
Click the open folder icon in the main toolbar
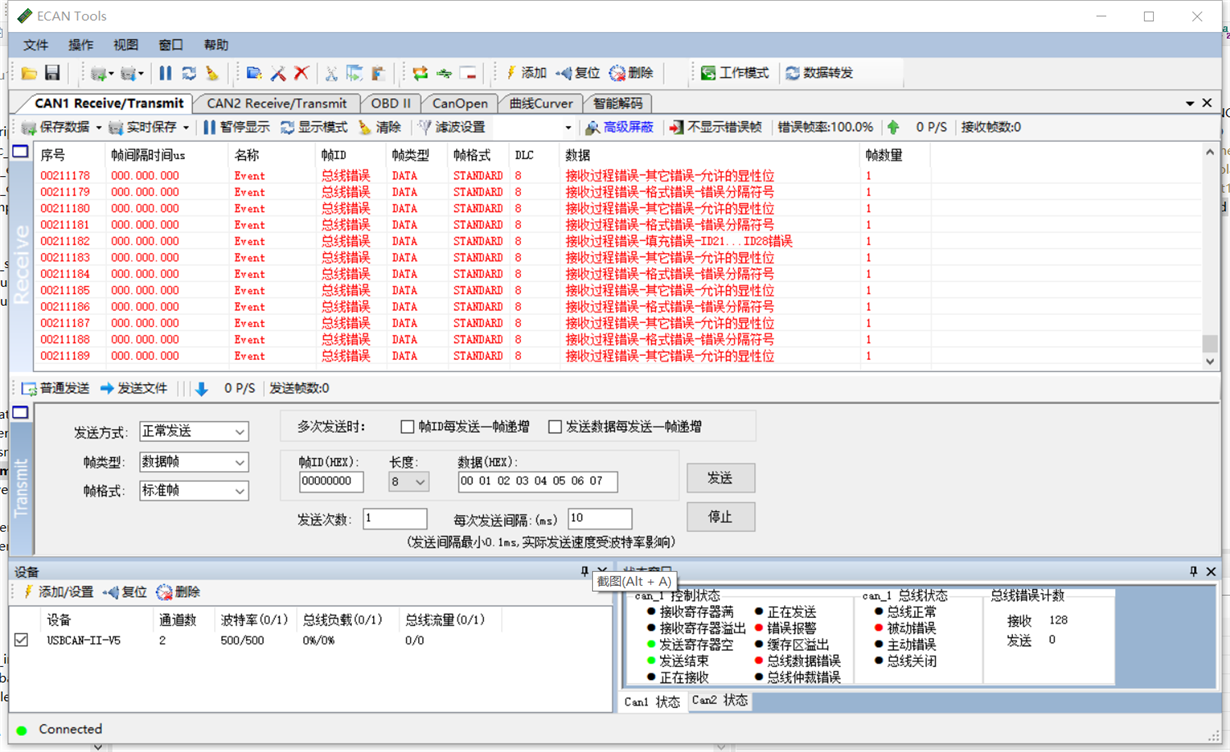tap(29, 73)
